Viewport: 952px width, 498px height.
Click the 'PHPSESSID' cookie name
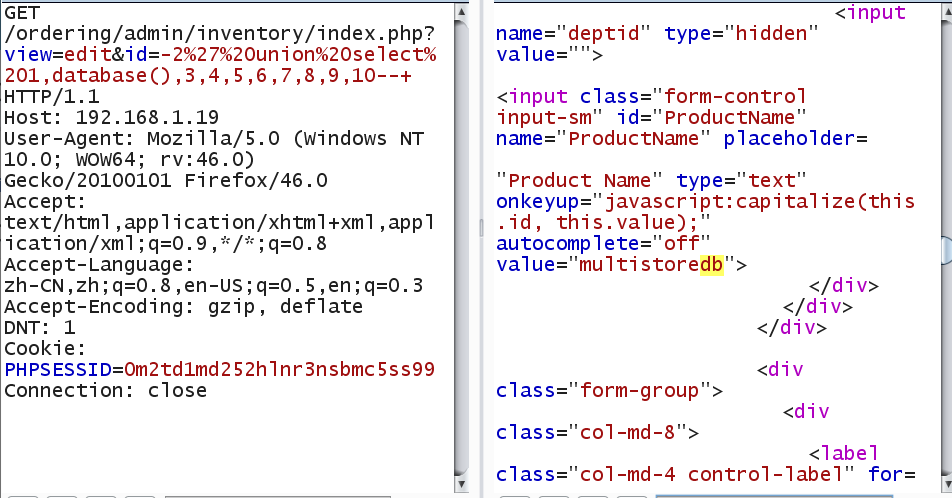[x=58, y=369]
